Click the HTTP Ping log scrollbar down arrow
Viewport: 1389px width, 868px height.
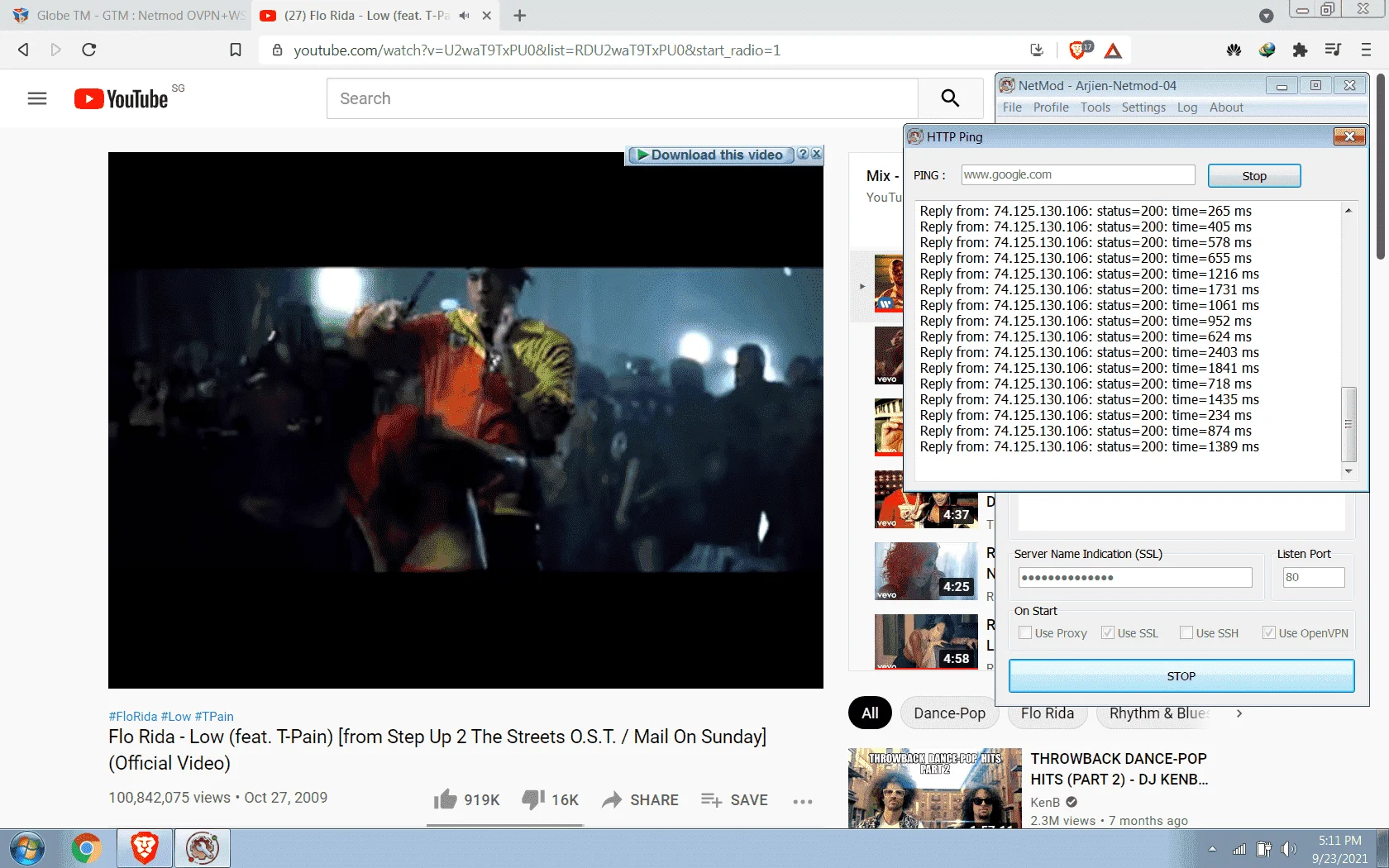(1348, 471)
